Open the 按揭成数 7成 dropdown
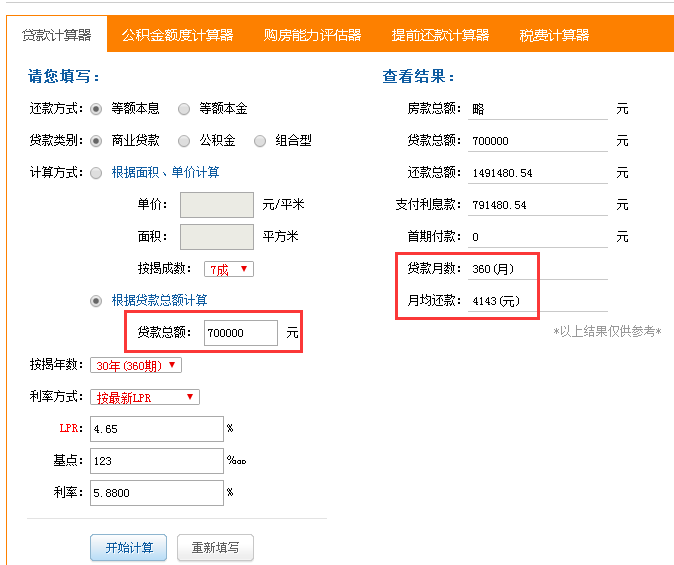 click(229, 269)
